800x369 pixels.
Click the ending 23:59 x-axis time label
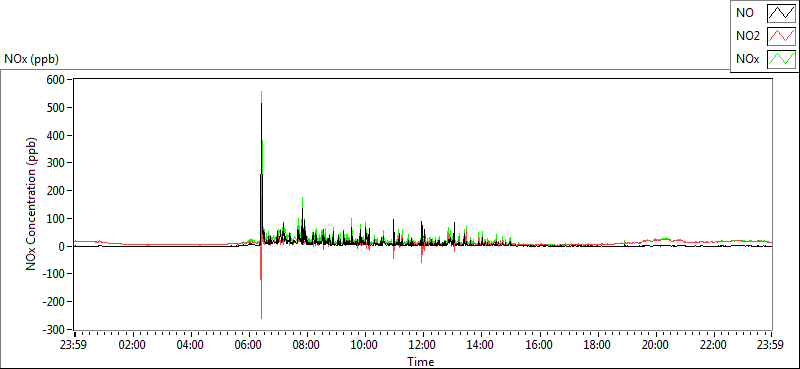pyautogui.click(x=771, y=344)
